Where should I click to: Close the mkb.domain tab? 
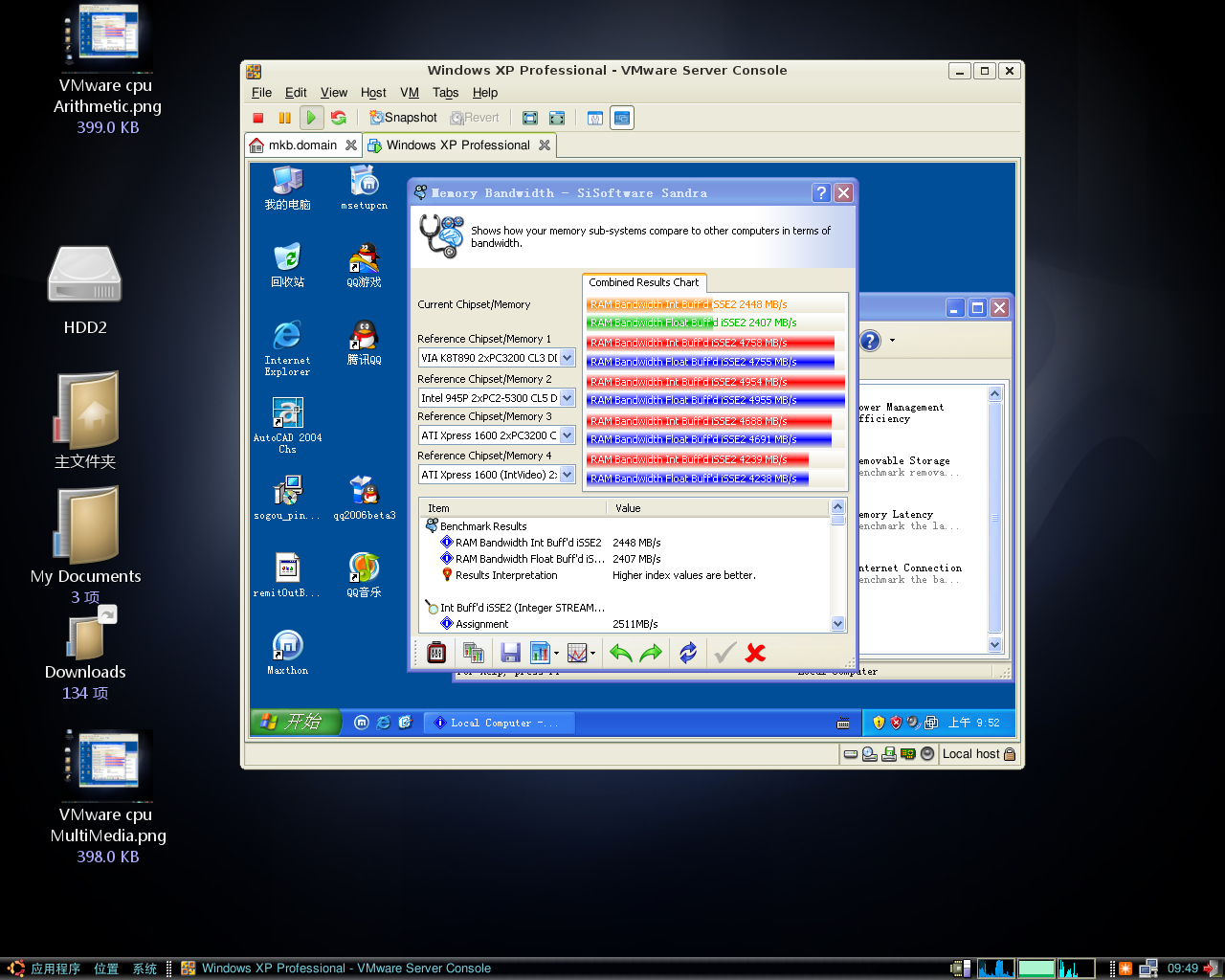tap(351, 145)
